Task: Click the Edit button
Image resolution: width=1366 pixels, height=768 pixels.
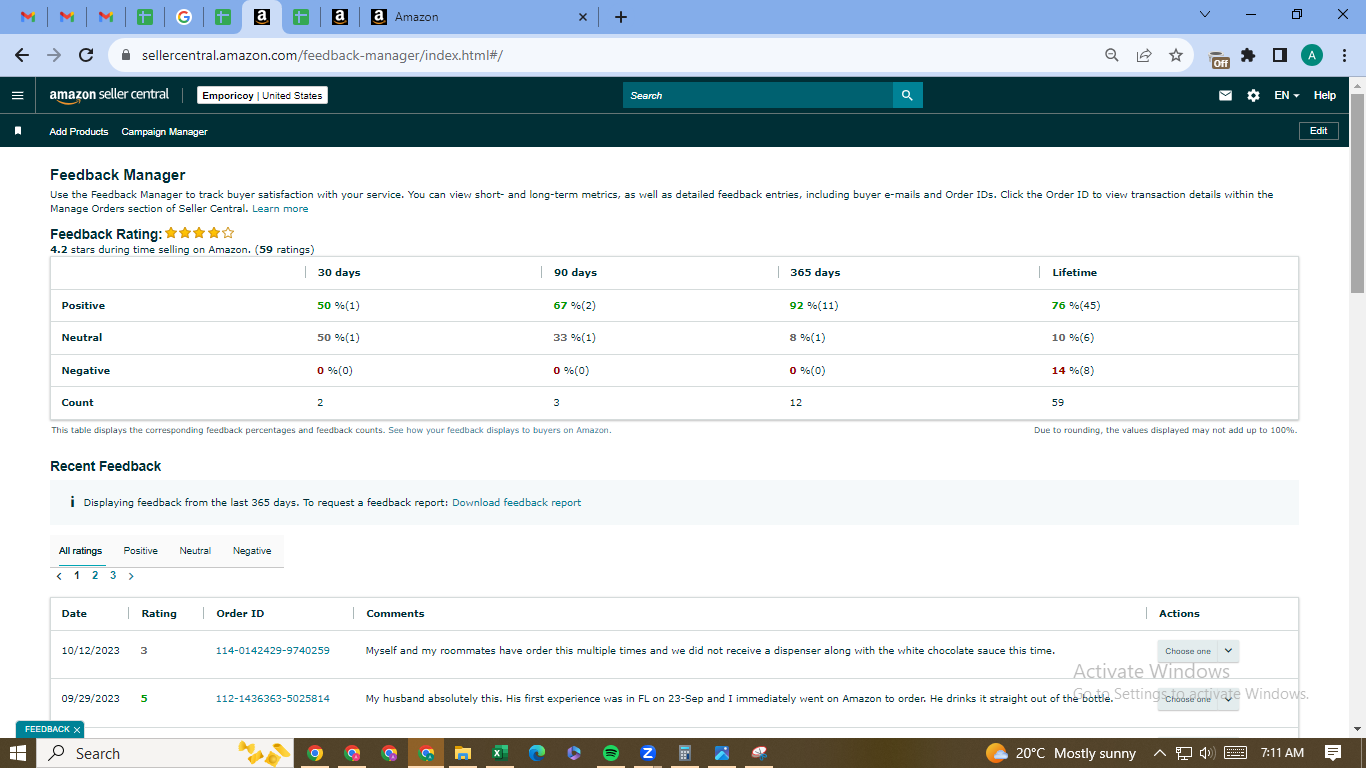Action: (x=1318, y=131)
